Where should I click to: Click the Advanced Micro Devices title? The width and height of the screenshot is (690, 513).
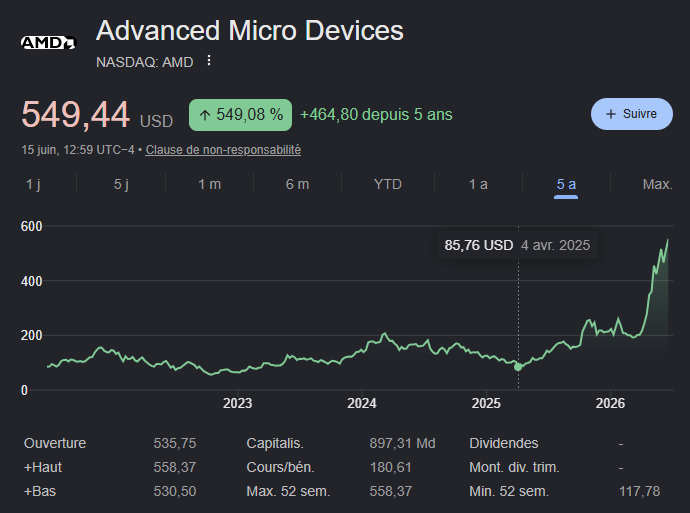(250, 30)
